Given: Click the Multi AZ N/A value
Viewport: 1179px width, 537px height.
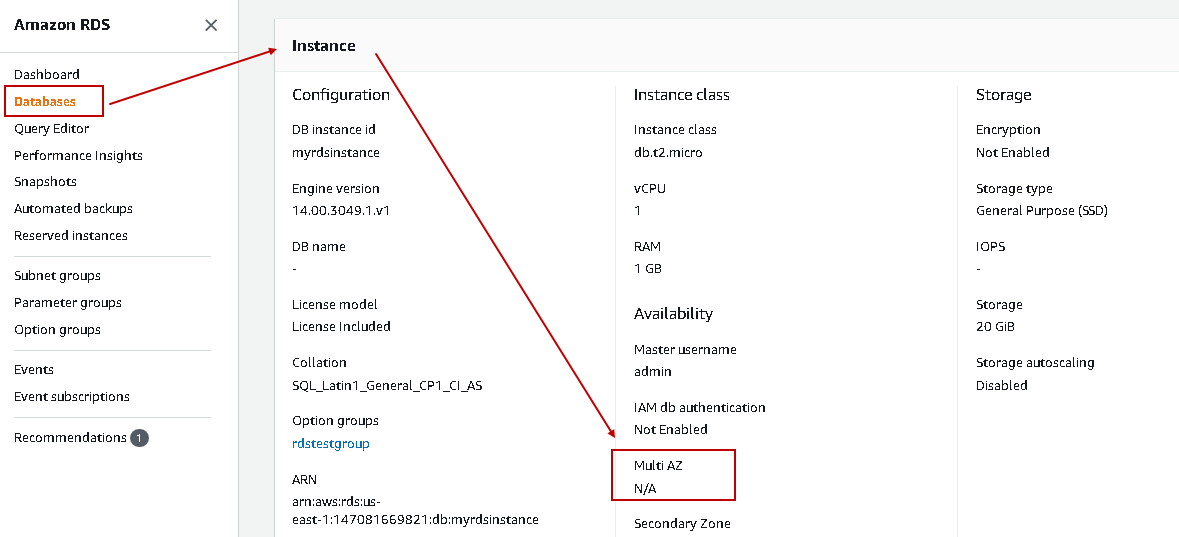Looking at the screenshot, I should pyautogui.click(x=645, y=488).
